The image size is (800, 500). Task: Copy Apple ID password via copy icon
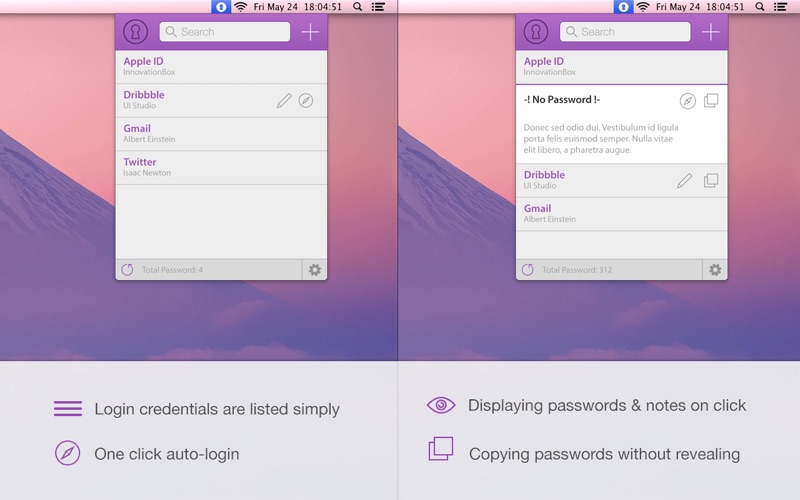(711, 101)
